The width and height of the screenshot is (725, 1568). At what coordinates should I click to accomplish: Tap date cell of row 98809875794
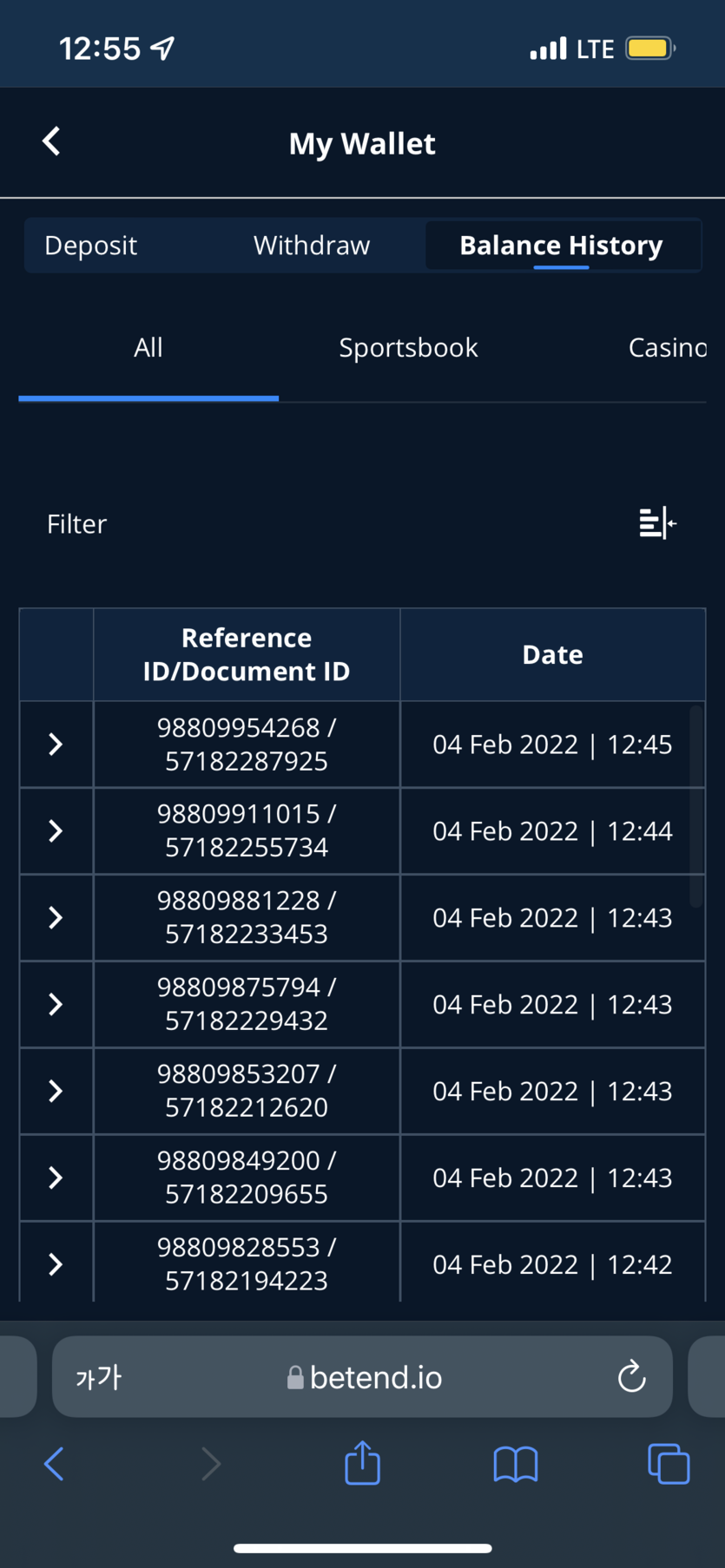pyautogui.click(x=552, y=1005)
